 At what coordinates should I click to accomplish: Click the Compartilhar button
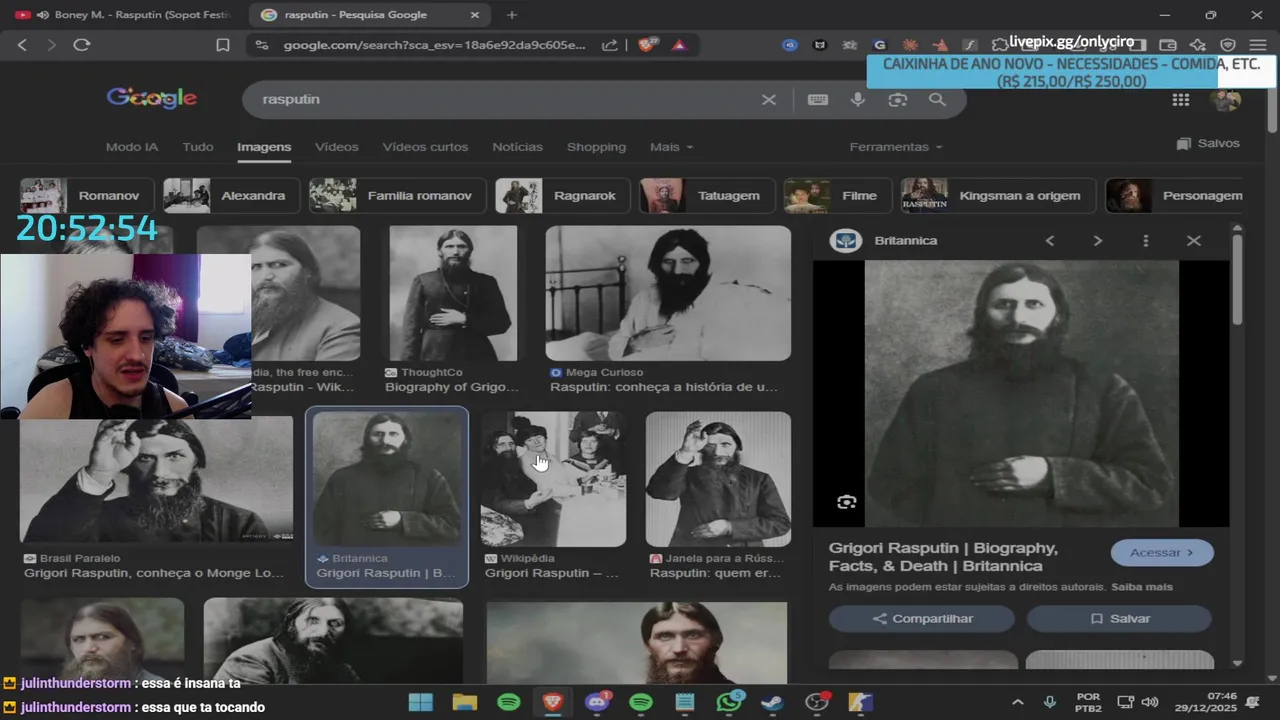922,619
